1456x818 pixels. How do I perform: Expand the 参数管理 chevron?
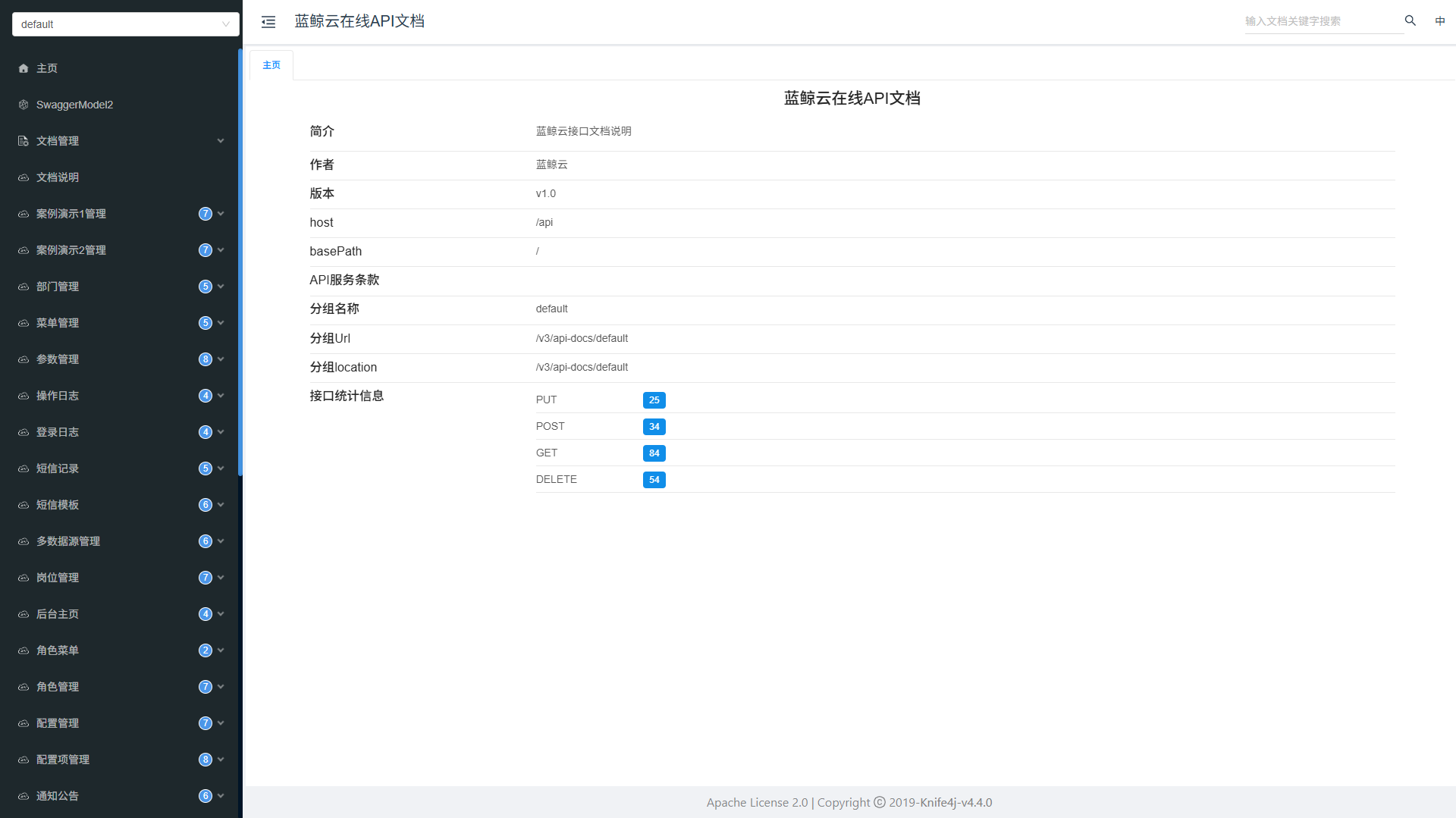(221, 359)
